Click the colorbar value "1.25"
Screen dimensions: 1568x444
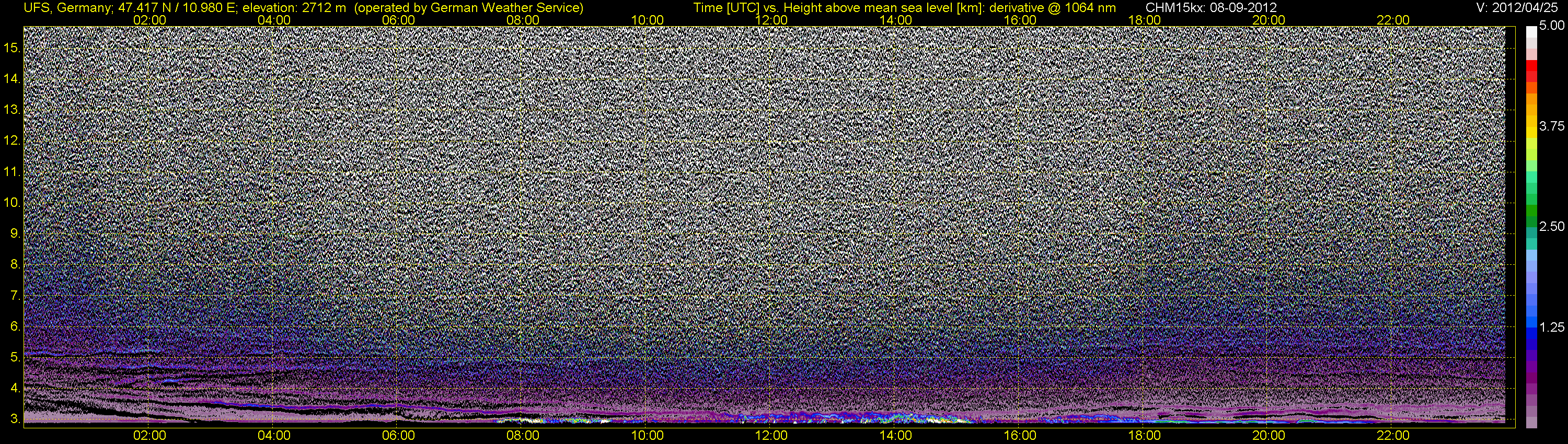(1552, 327)
